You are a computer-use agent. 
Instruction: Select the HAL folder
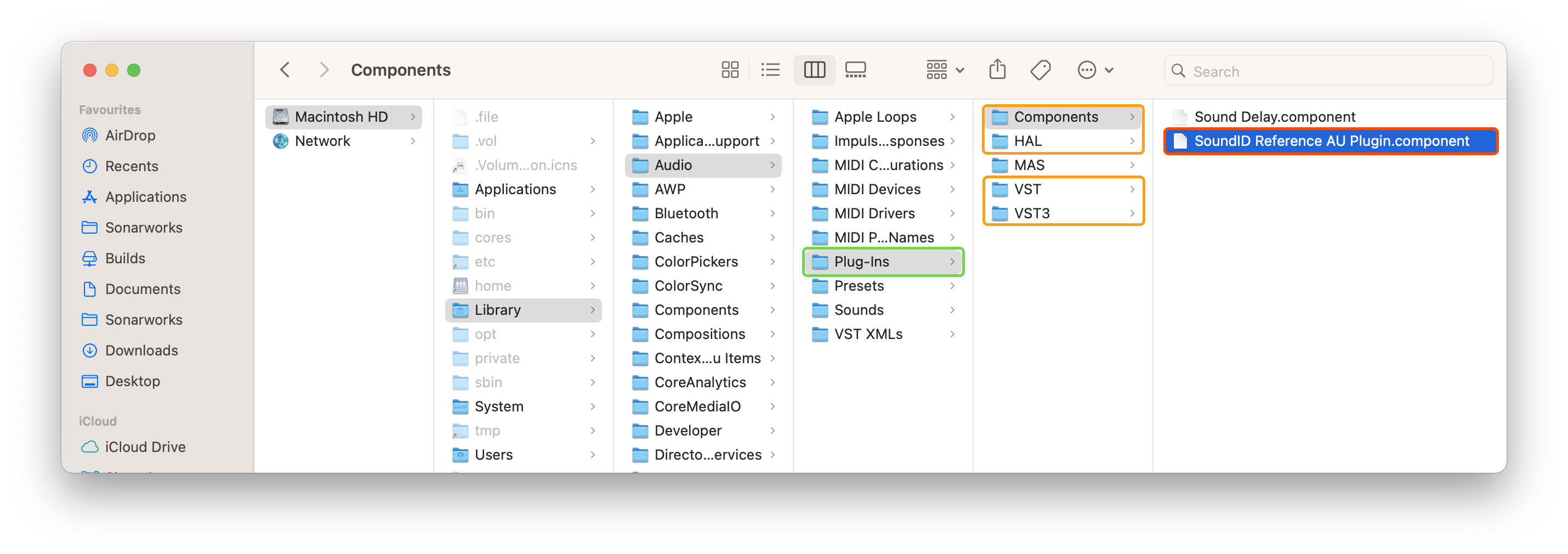click(x=1064, y=140)
